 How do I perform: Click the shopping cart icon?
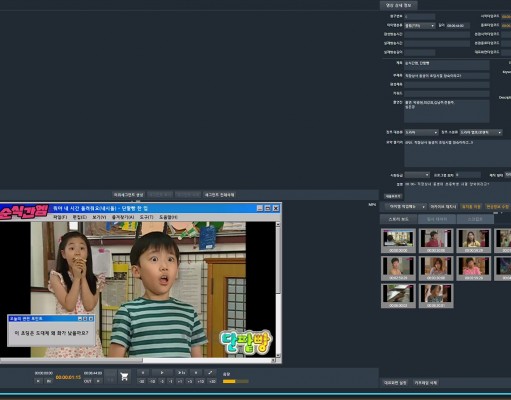point(125,377)
